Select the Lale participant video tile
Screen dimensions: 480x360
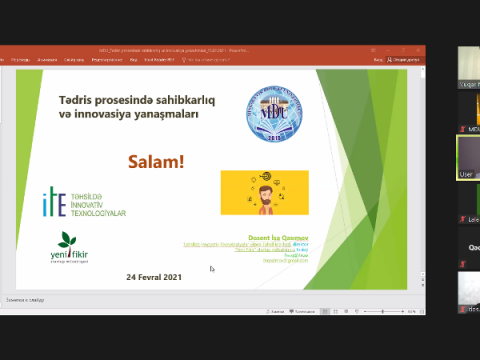click(469, 203)
